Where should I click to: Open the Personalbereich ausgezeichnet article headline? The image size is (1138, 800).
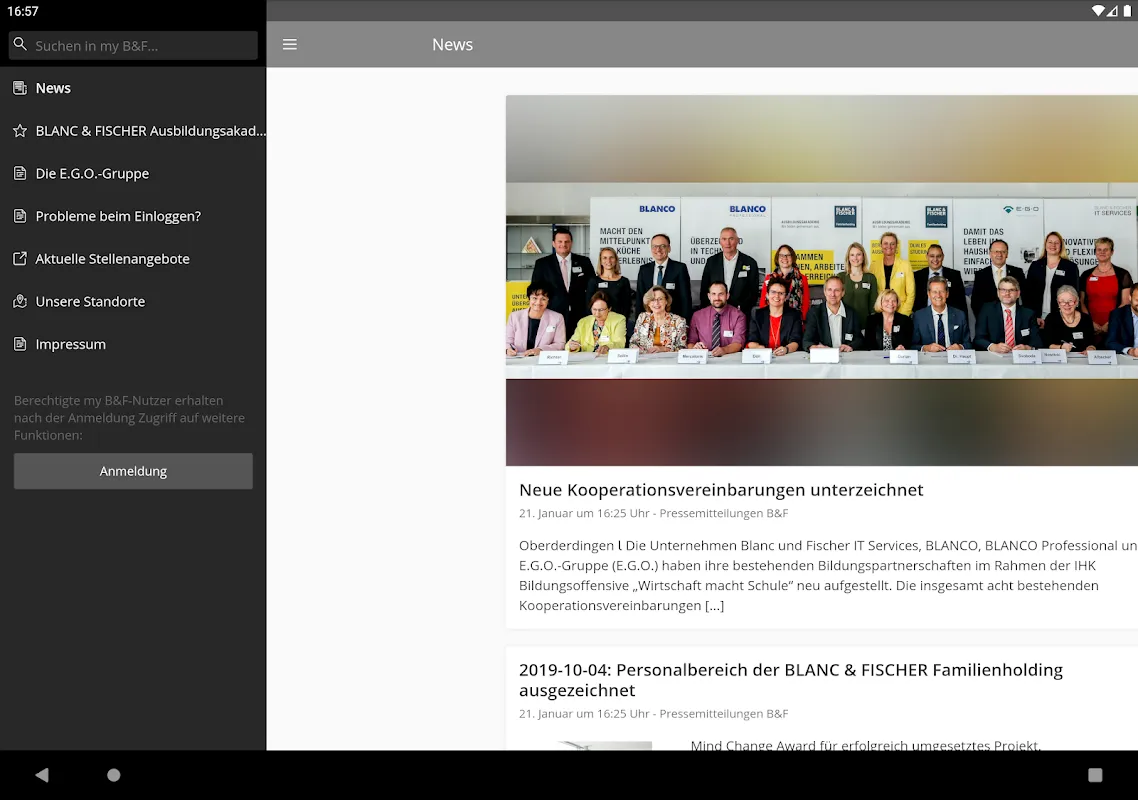[790, 680]
